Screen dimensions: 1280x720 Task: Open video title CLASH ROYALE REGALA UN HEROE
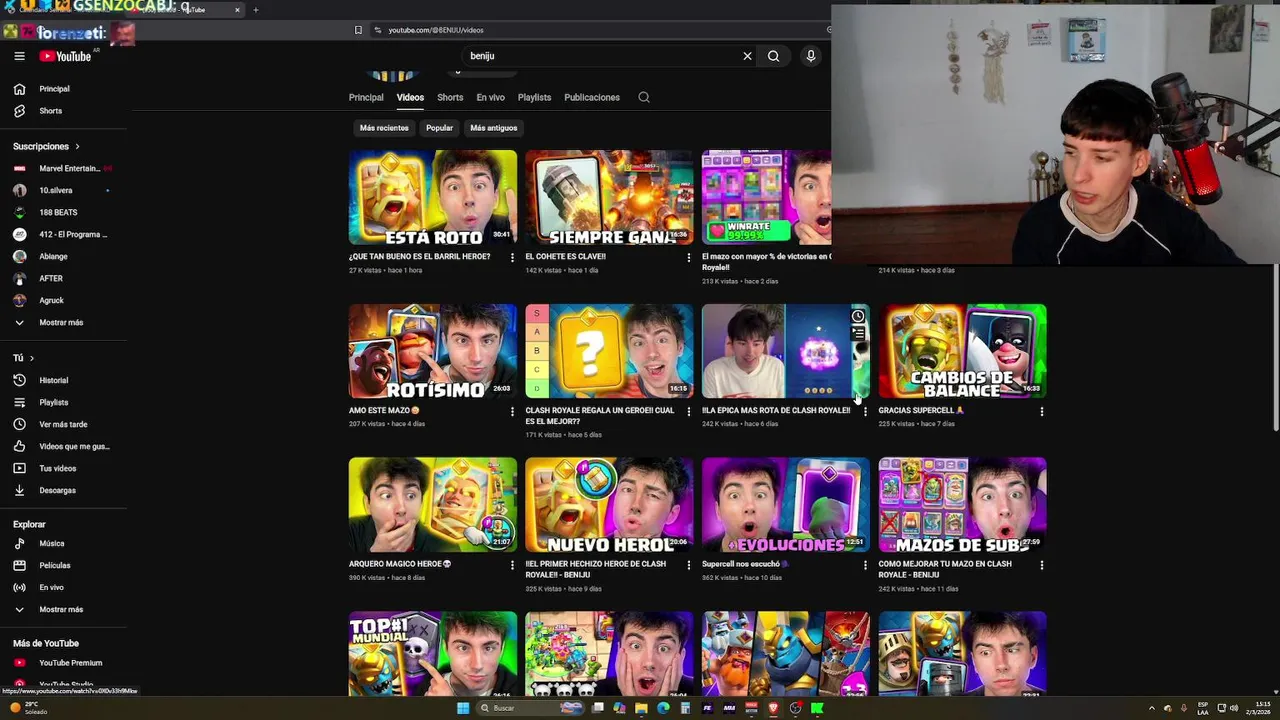coord(600,415)
